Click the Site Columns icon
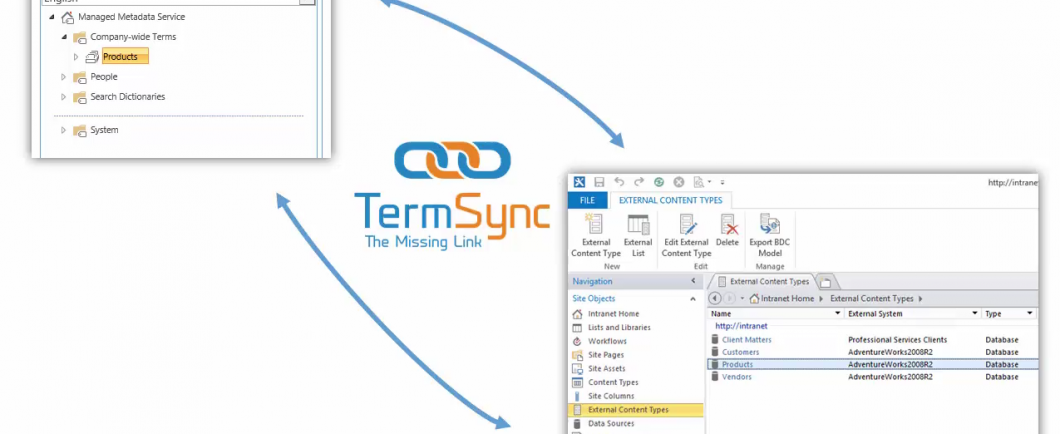The width and height of the screenshot is (1060, 434). pos(577,396)
